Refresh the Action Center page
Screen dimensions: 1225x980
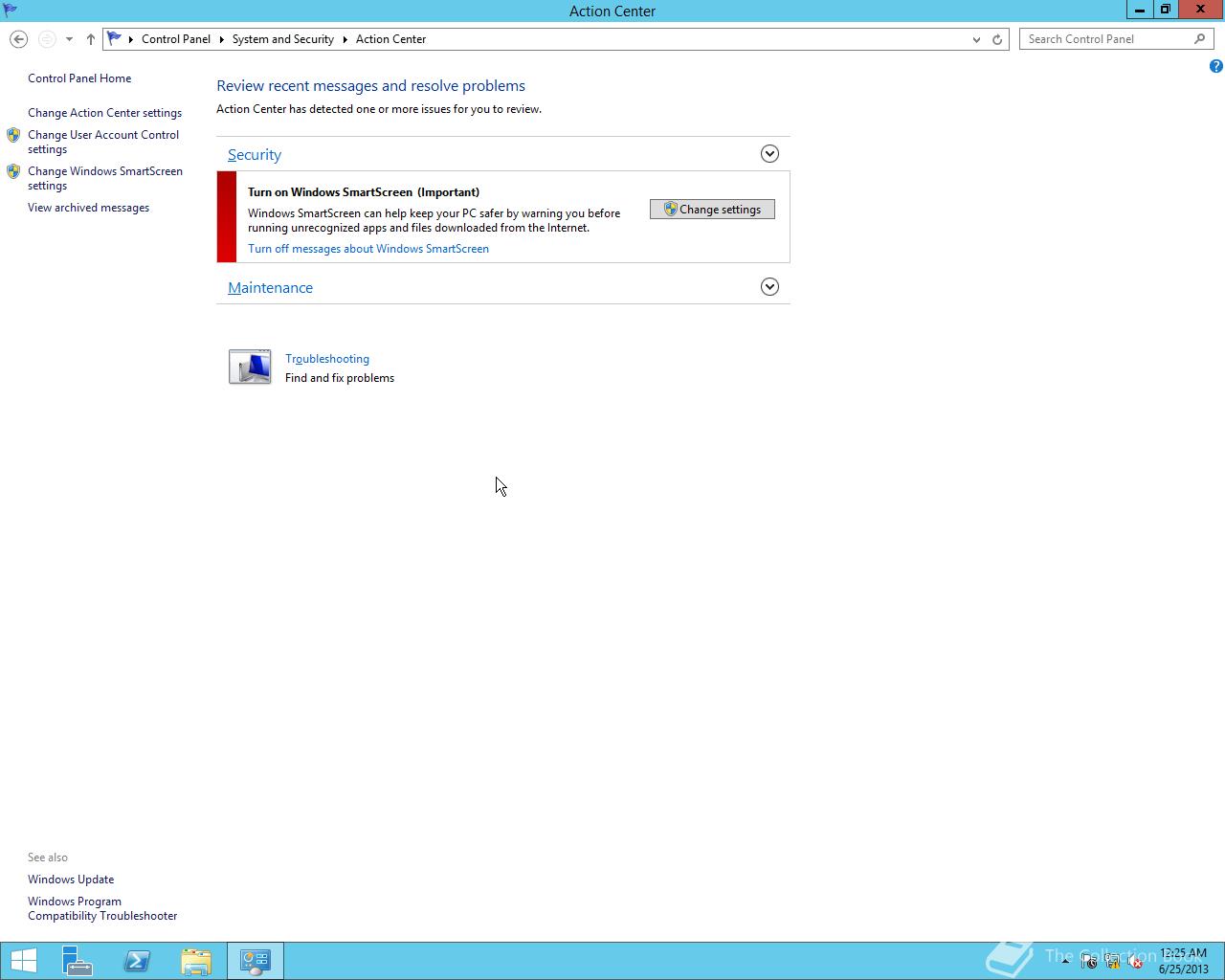997,39
